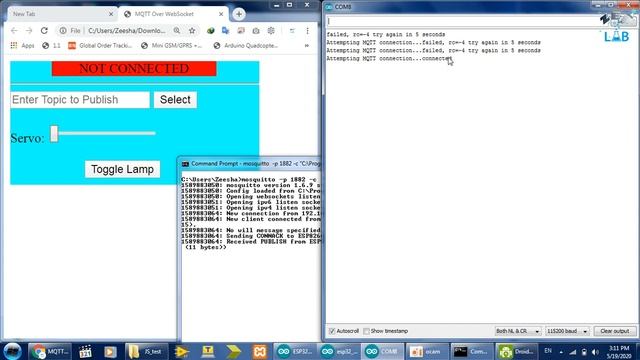Open the Google Translate extension icon

coord(225,31)
